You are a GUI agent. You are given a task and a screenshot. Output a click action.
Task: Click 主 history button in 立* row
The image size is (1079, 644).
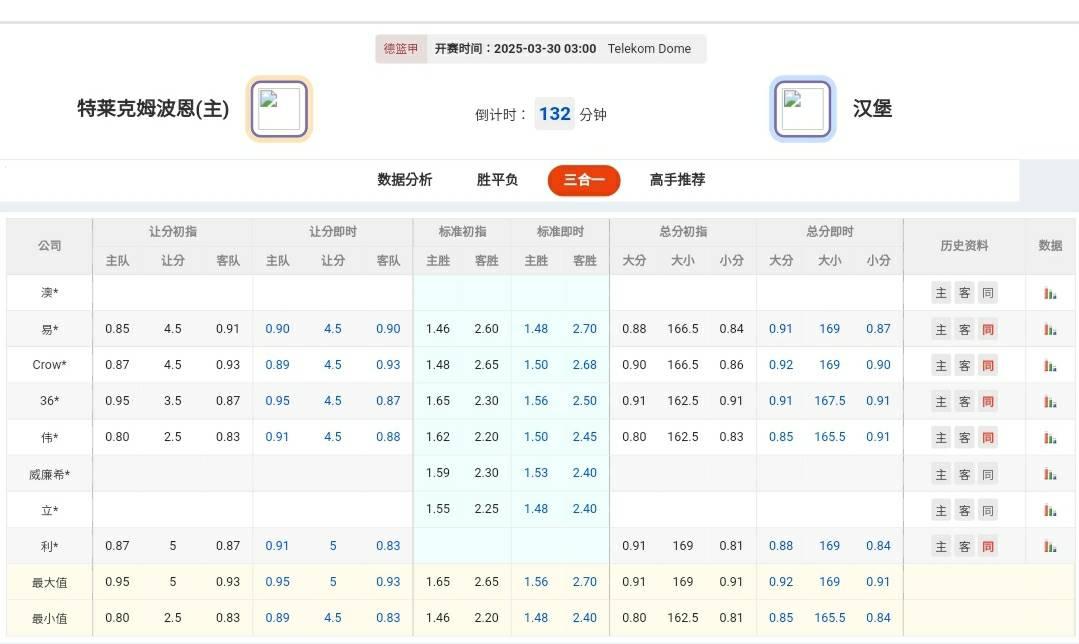[941, 510]
